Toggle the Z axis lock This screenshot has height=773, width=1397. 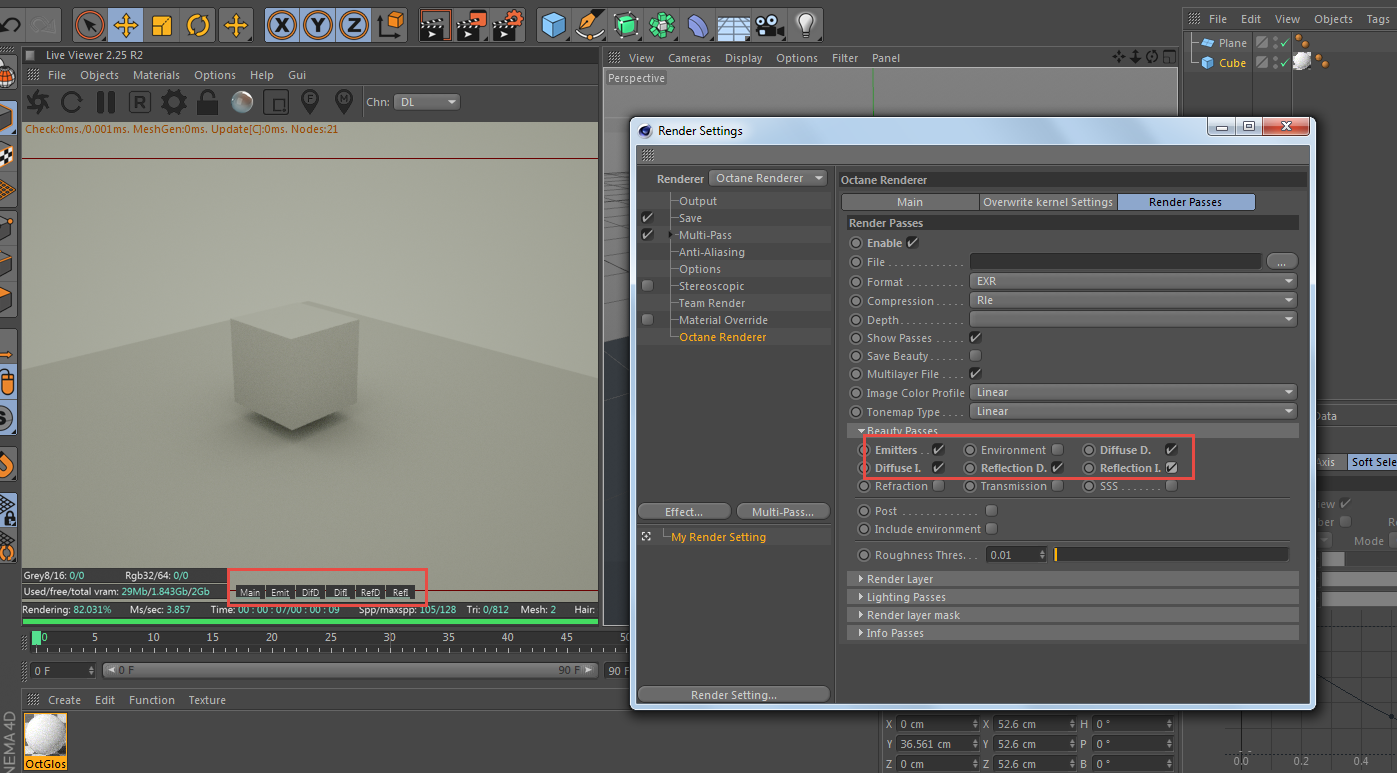click(x=353, y=24)
